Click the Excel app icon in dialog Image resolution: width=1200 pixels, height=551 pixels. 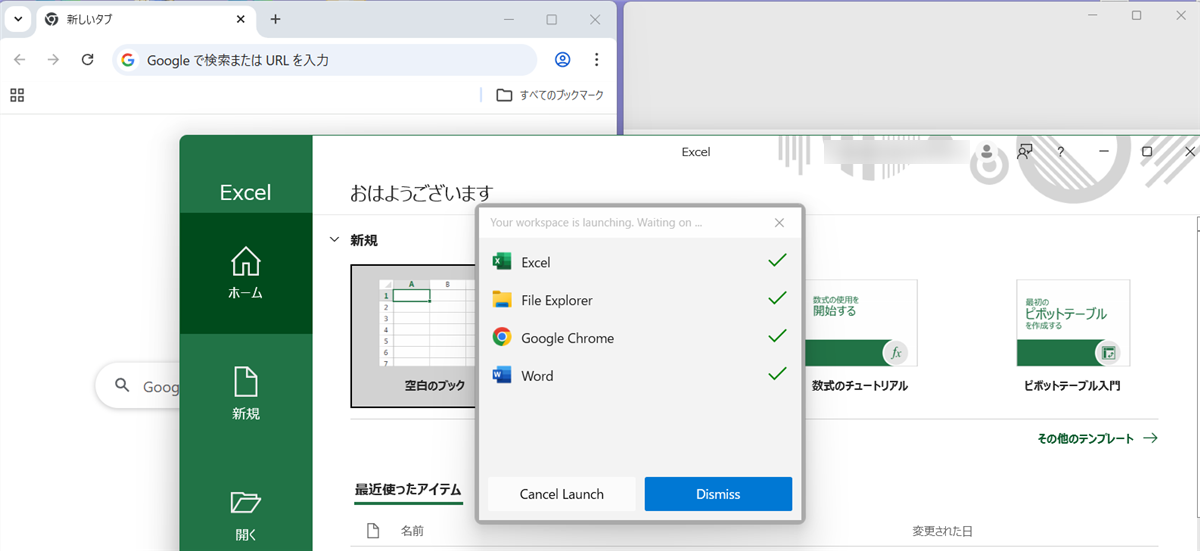click(x=502, y=262)
